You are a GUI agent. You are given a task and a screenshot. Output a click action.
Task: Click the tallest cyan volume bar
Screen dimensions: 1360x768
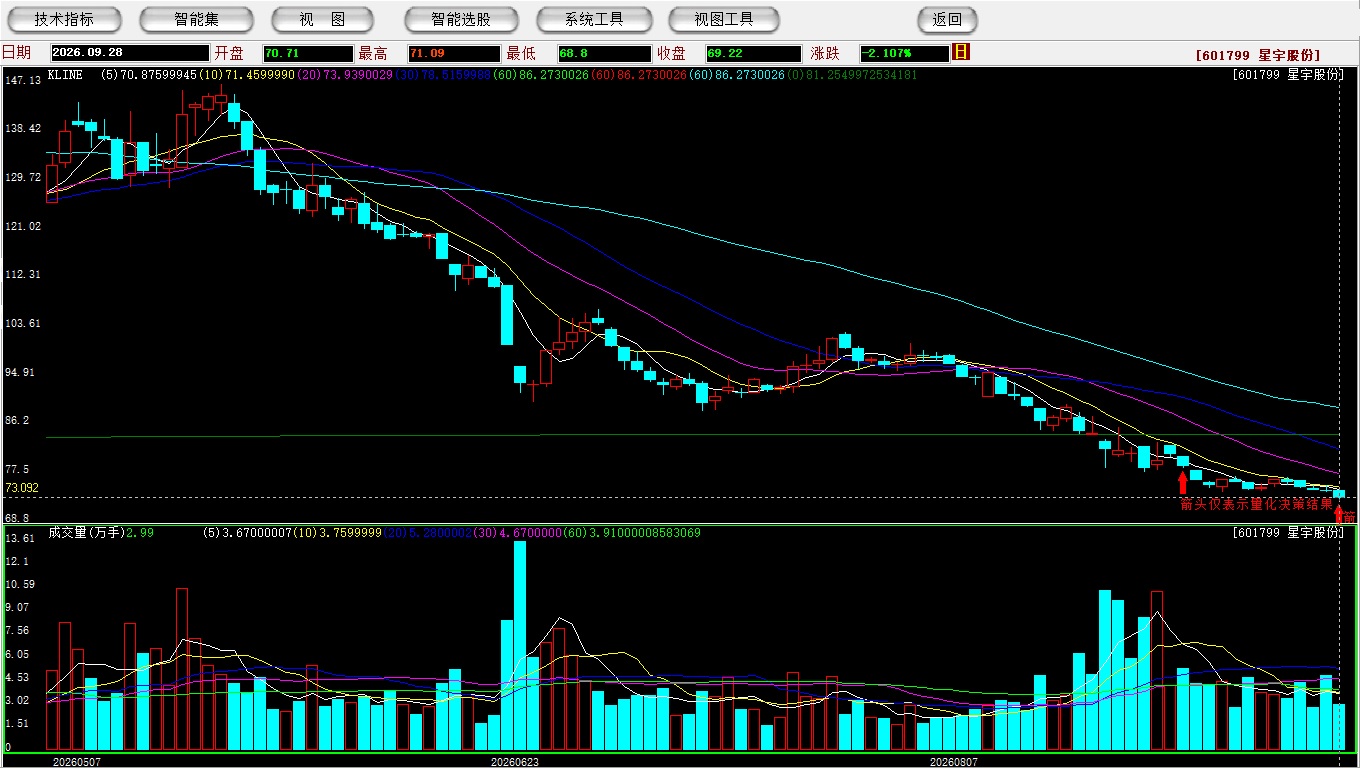[520, 646]
